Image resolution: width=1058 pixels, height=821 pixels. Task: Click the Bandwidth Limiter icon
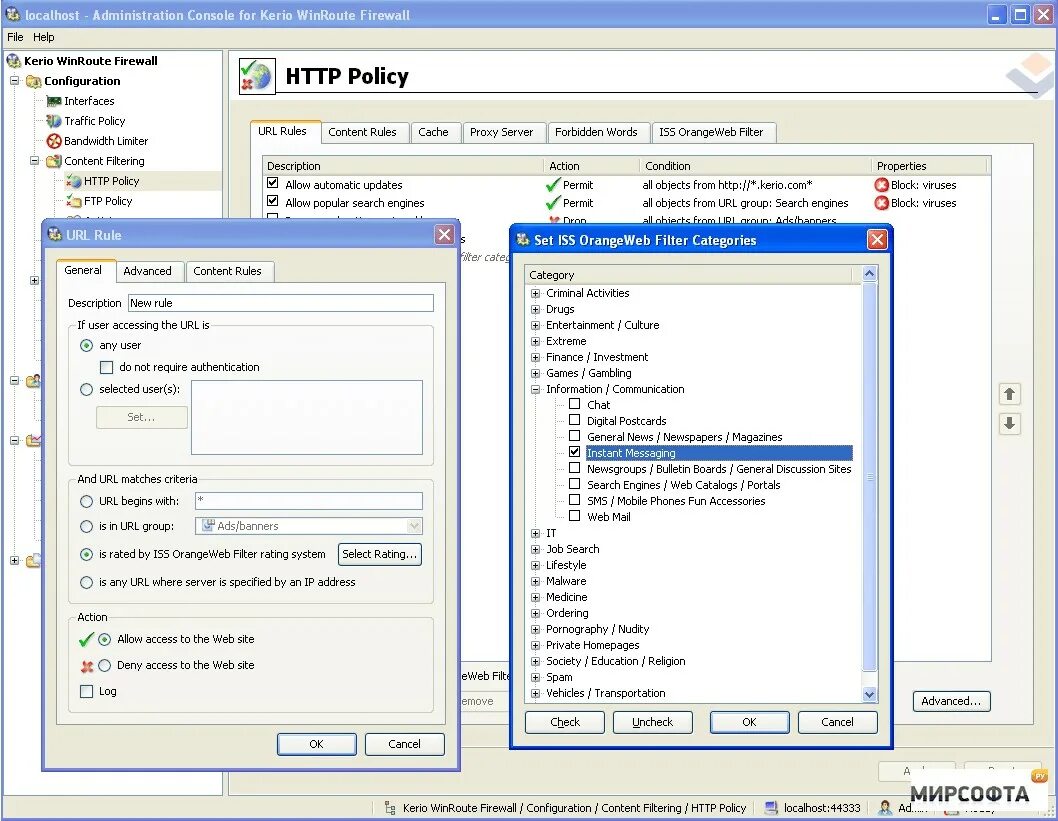tap(54, 141)
